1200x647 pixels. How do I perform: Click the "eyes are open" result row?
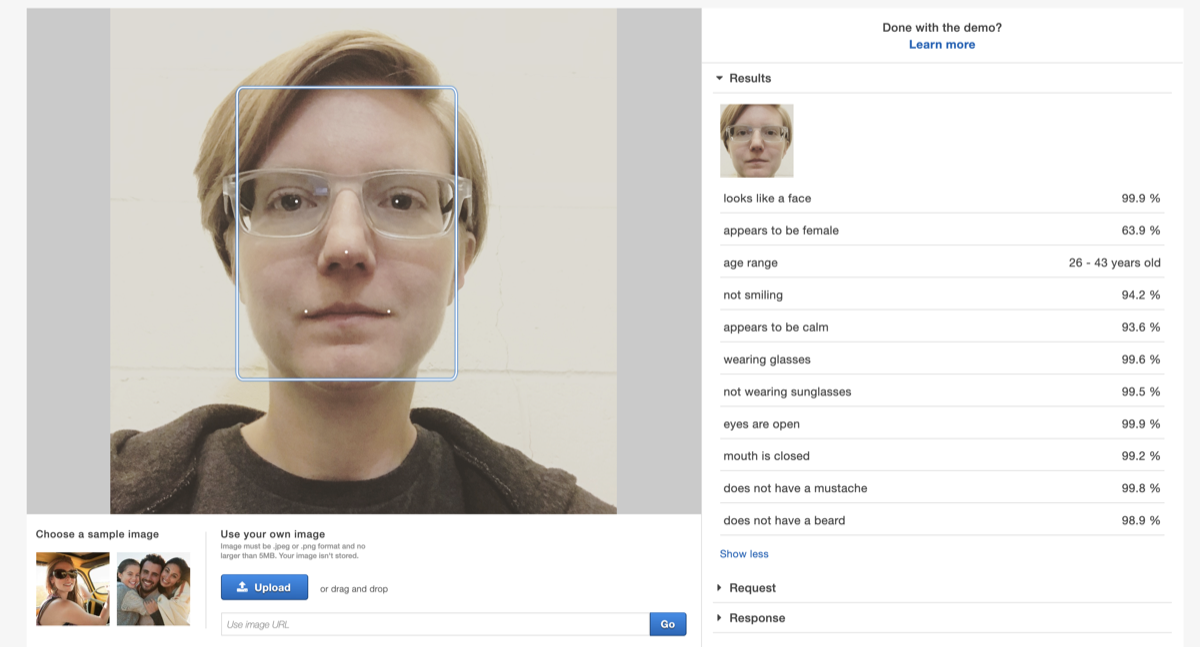pos(940,424)
